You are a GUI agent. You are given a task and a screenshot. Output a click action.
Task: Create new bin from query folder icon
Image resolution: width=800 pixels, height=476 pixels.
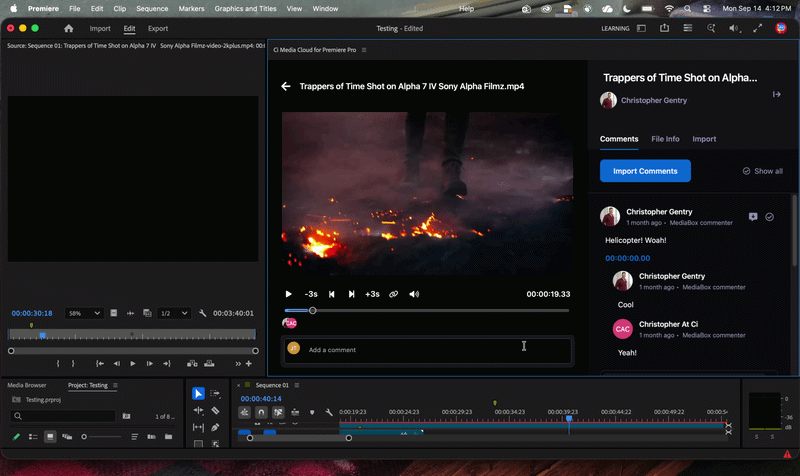tap(126, 416)
